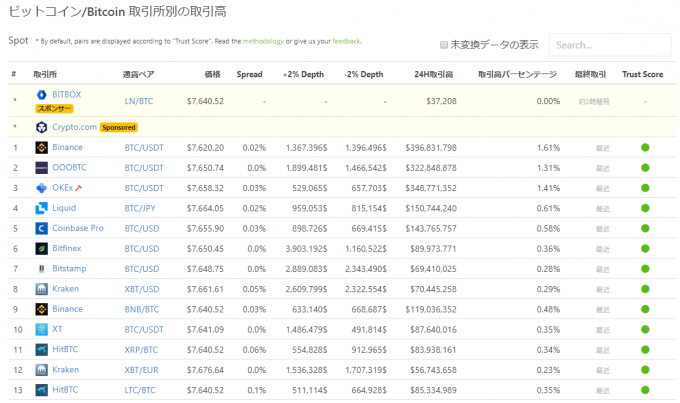The width and height of the screenshot is (680, 403).
Task: Click the Bitstamp logo icon
Action: point(42,269)
